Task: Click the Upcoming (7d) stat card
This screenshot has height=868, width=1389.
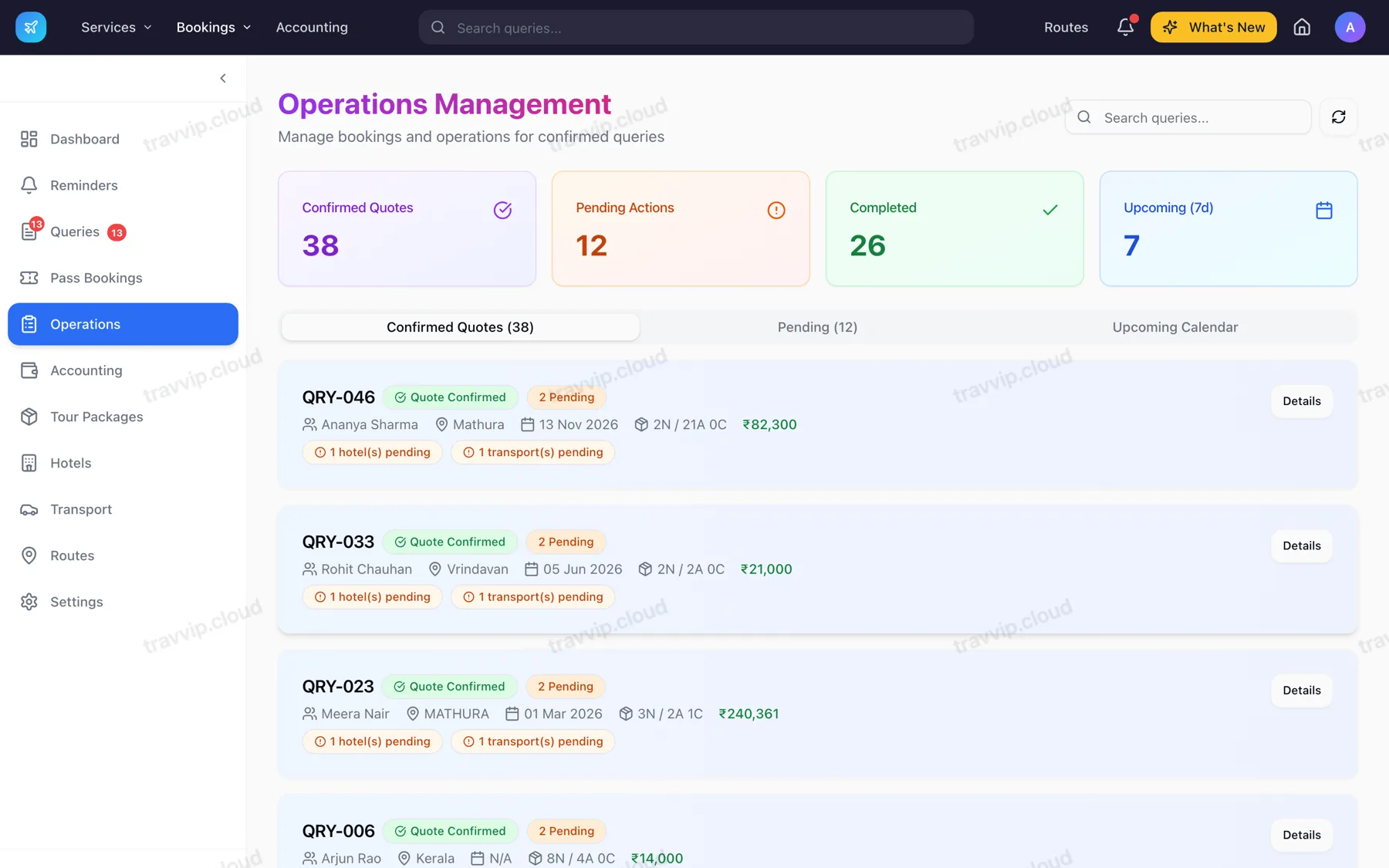Action: pos(1228,228)
